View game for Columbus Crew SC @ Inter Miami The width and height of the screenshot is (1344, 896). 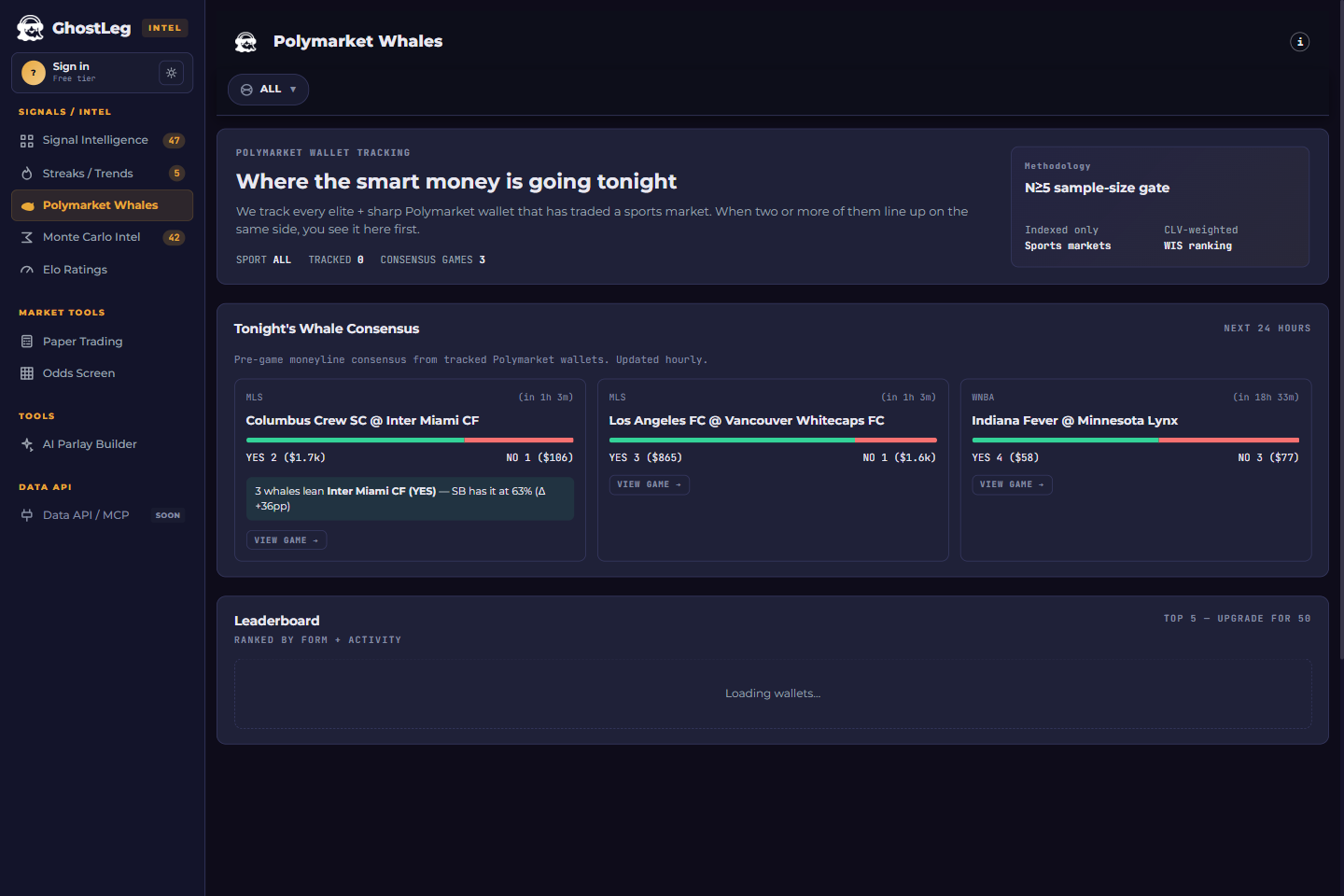coord(287,540)
